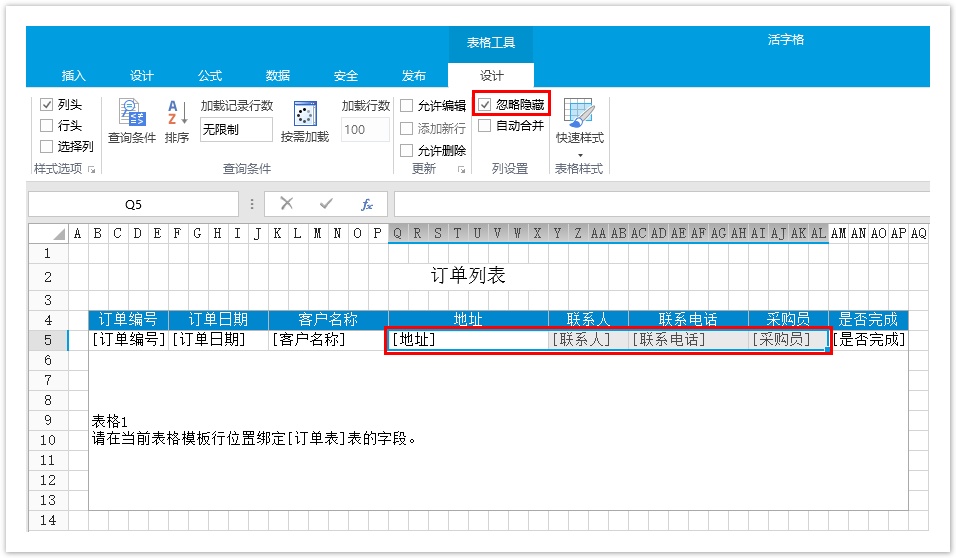Screen dimensions: 956x558
Task: Open the 公式 ribbon tab
Action: [x=210, y=76]
